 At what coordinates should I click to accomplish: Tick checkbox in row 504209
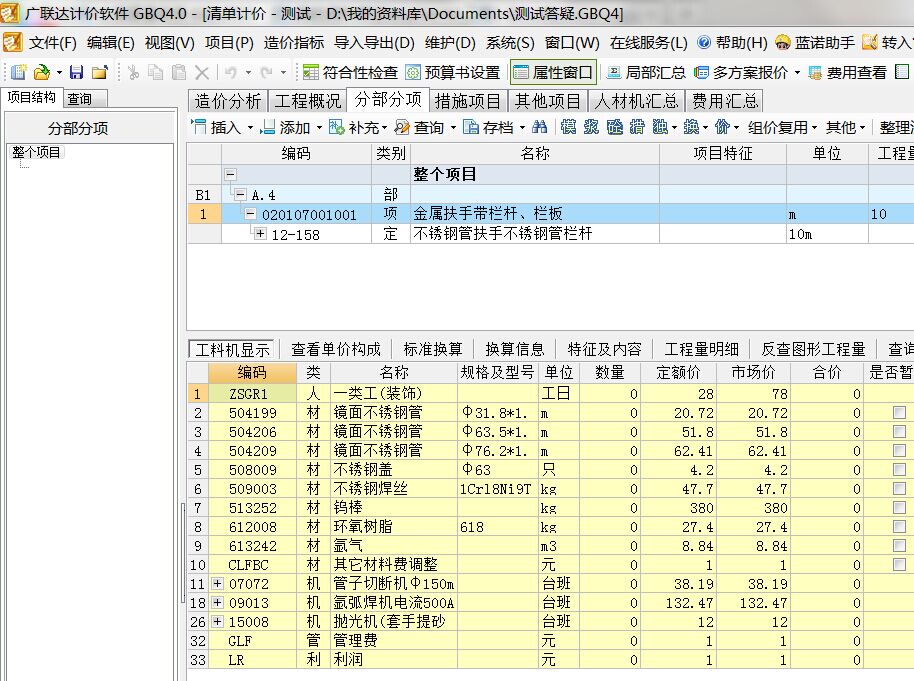[899, 450]
